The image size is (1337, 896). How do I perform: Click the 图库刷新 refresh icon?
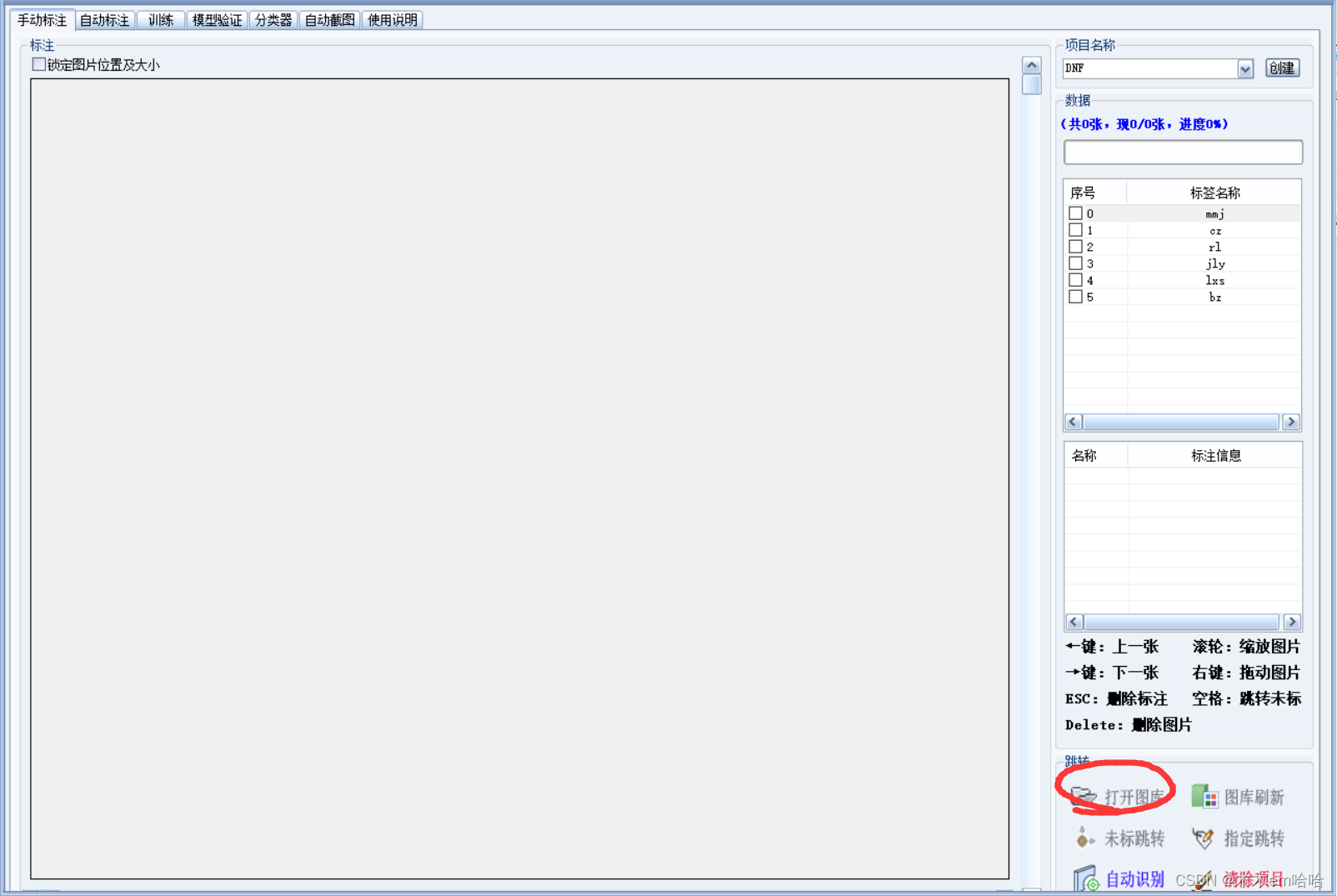1204,797
